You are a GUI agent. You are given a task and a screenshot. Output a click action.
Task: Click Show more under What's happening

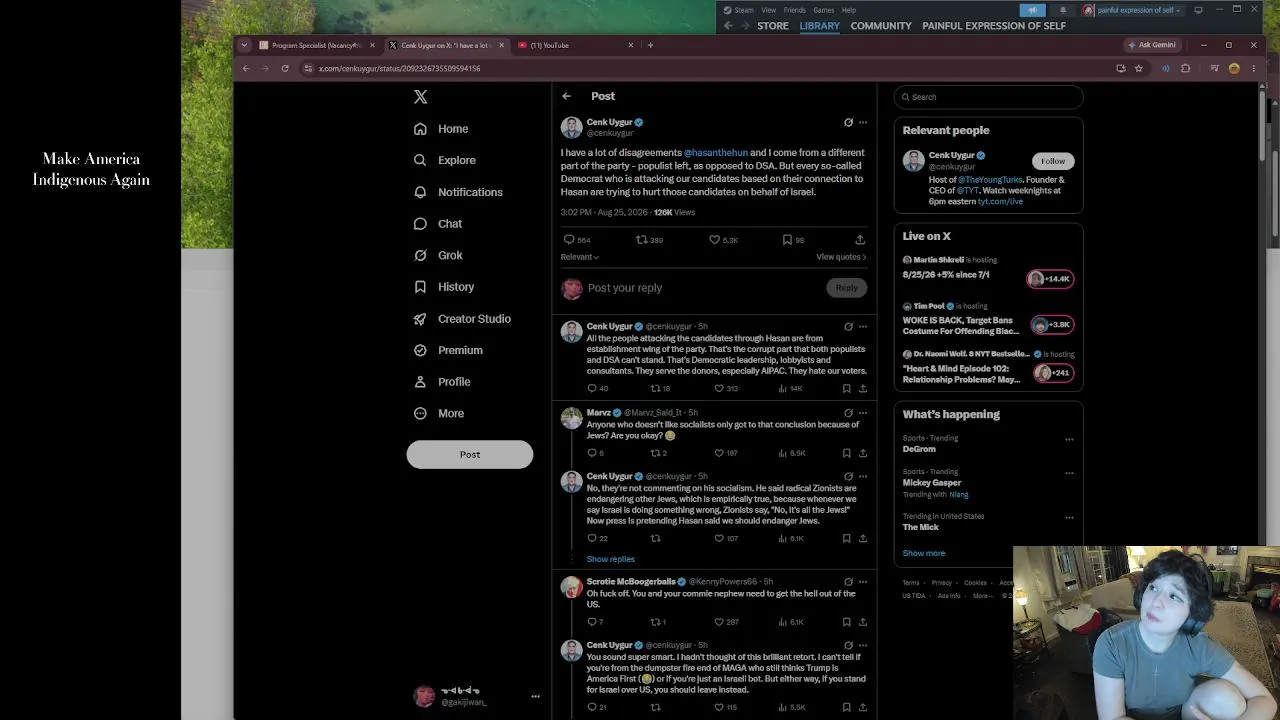[x=924, y=553]
